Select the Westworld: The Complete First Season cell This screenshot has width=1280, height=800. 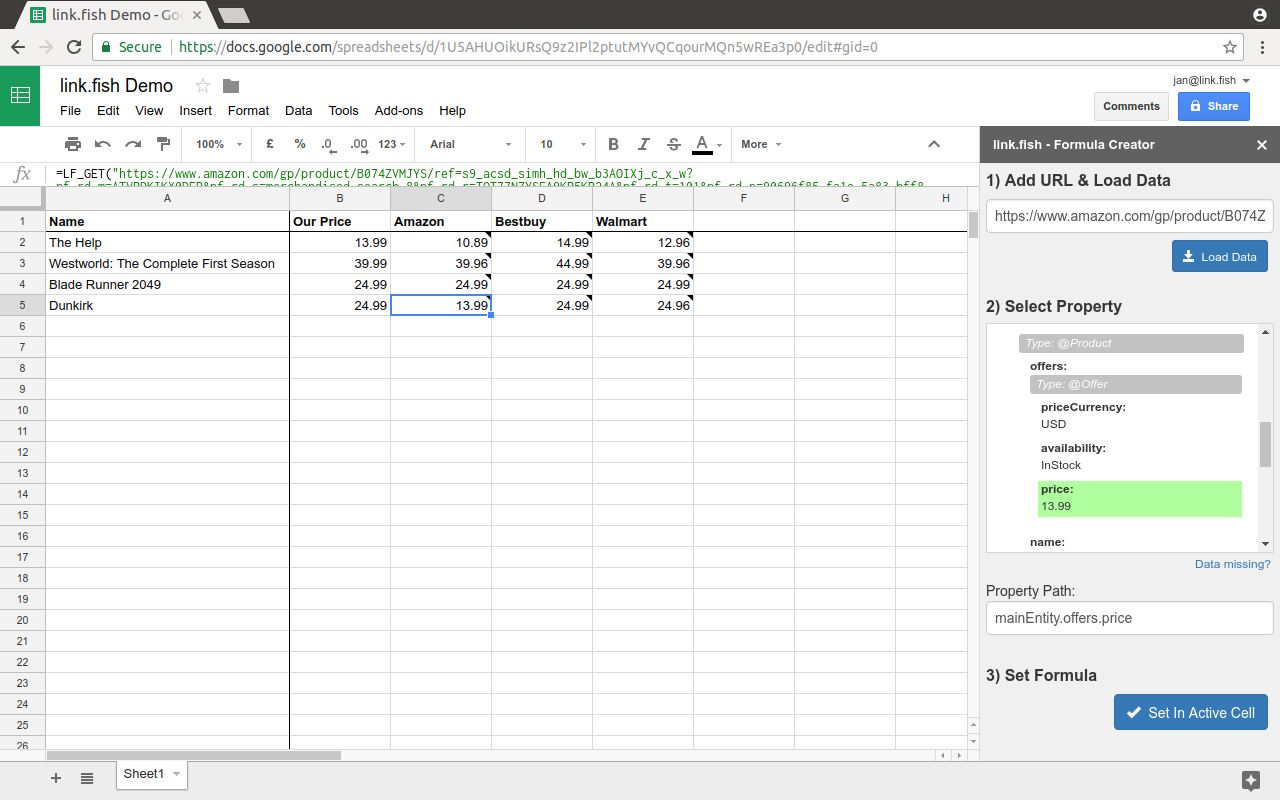pos(167,263)
